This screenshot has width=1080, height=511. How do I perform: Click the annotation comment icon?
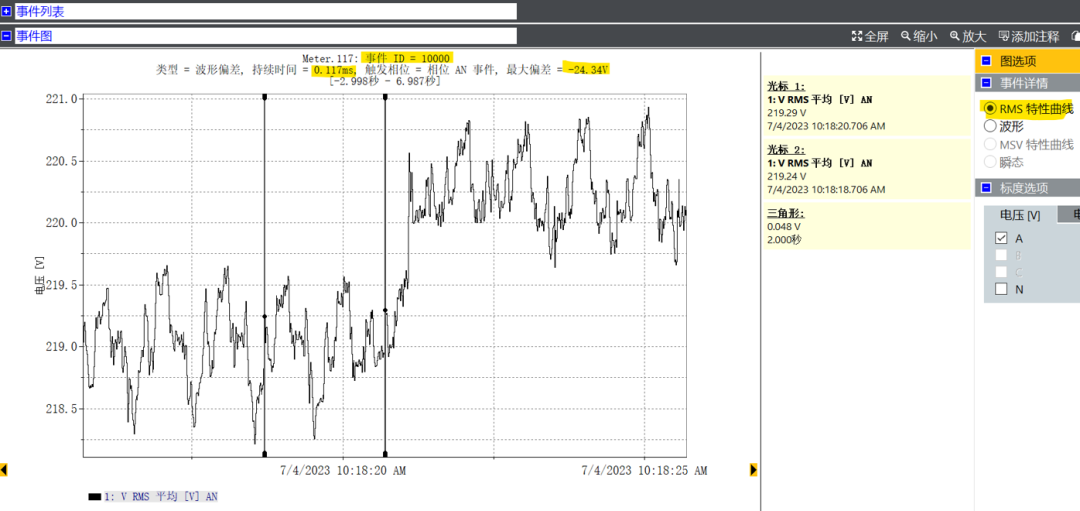tap(1004, 36)
